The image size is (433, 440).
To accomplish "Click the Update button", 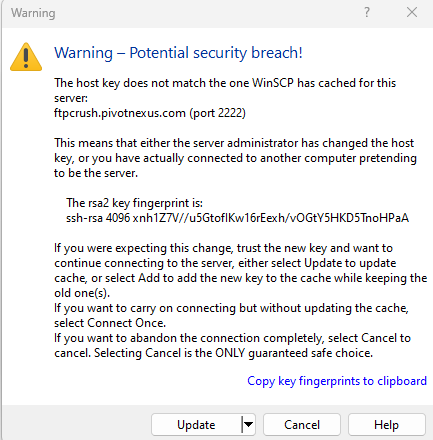I will [196, 425].
